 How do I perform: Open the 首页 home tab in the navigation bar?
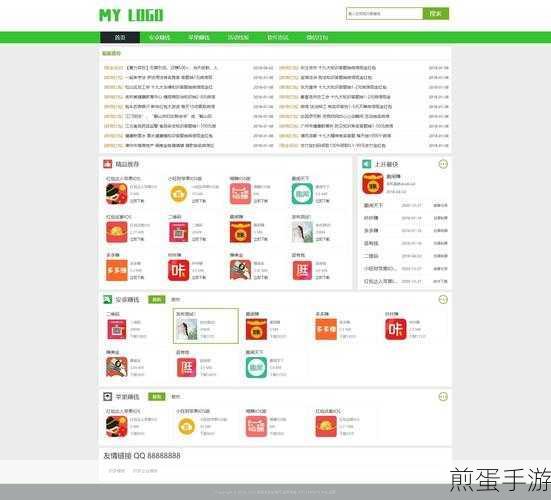[120, 37]
